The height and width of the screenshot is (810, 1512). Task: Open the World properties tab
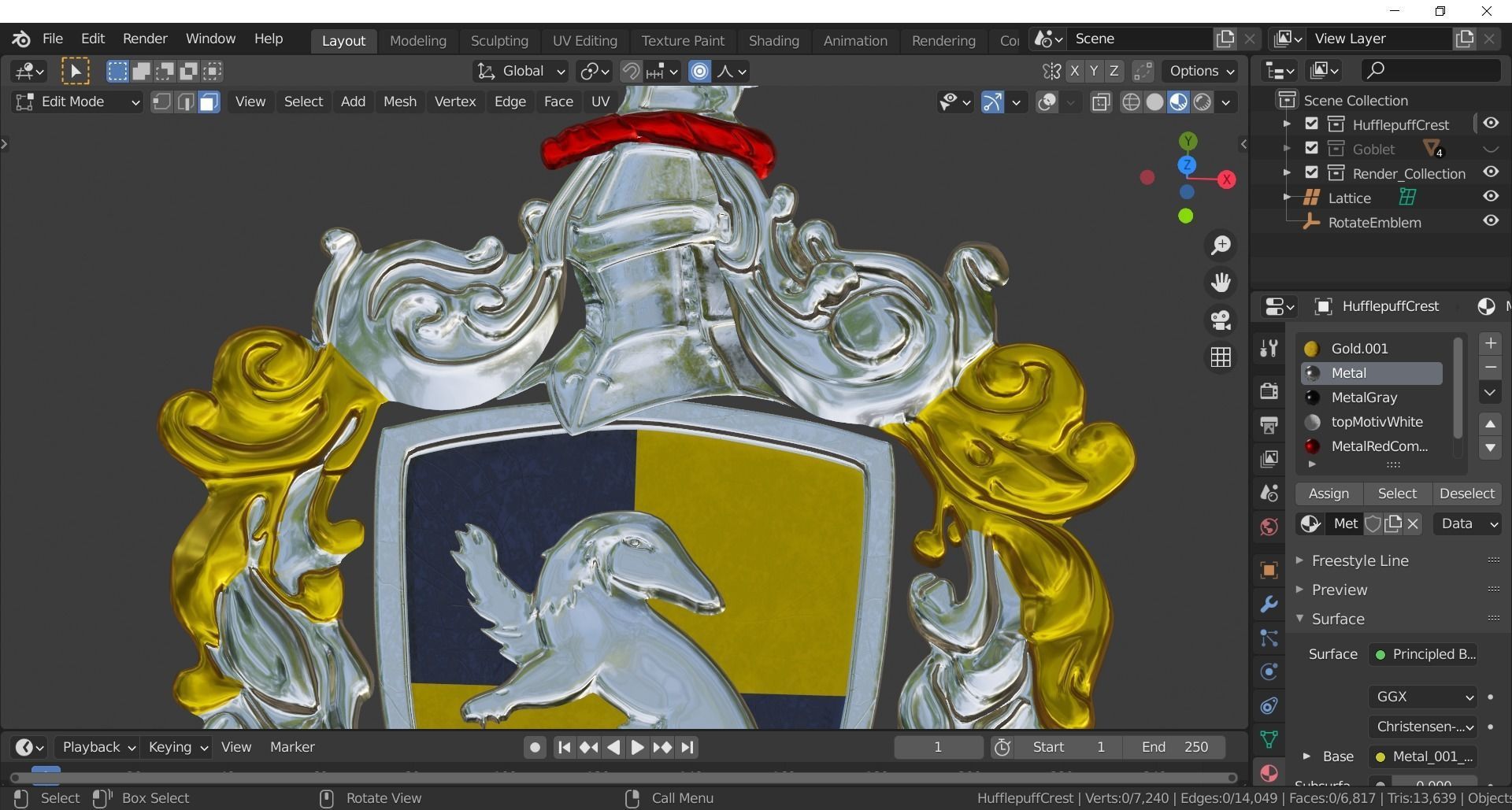(x=1269, y=527)
